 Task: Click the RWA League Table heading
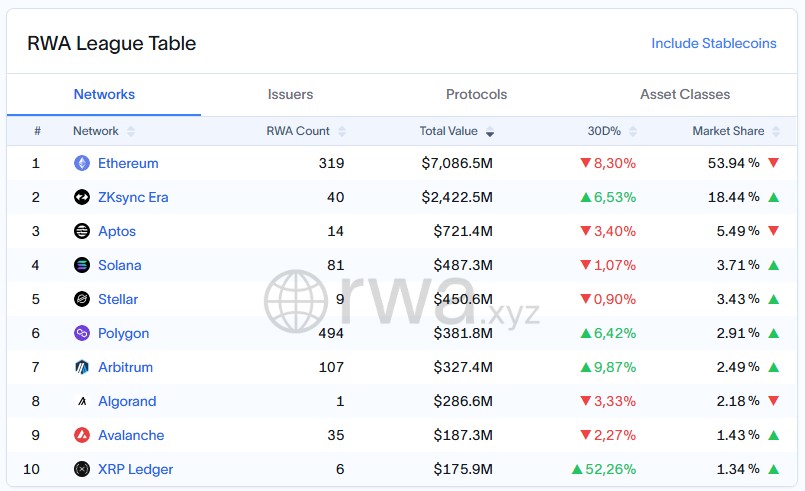(x=111, y=43)
